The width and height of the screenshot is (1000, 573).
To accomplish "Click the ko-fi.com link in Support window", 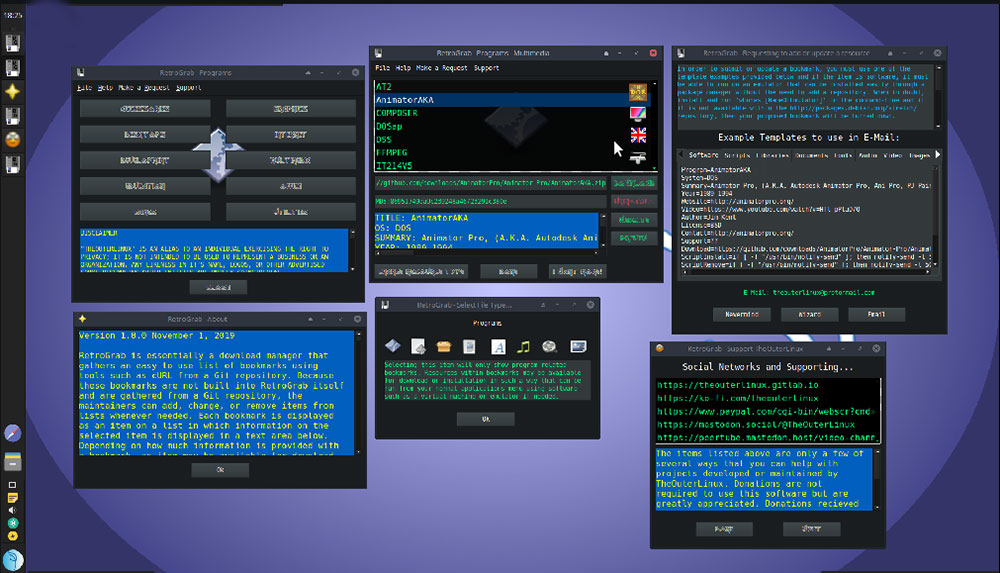I will pyautogui.click(x=737, y=398).
